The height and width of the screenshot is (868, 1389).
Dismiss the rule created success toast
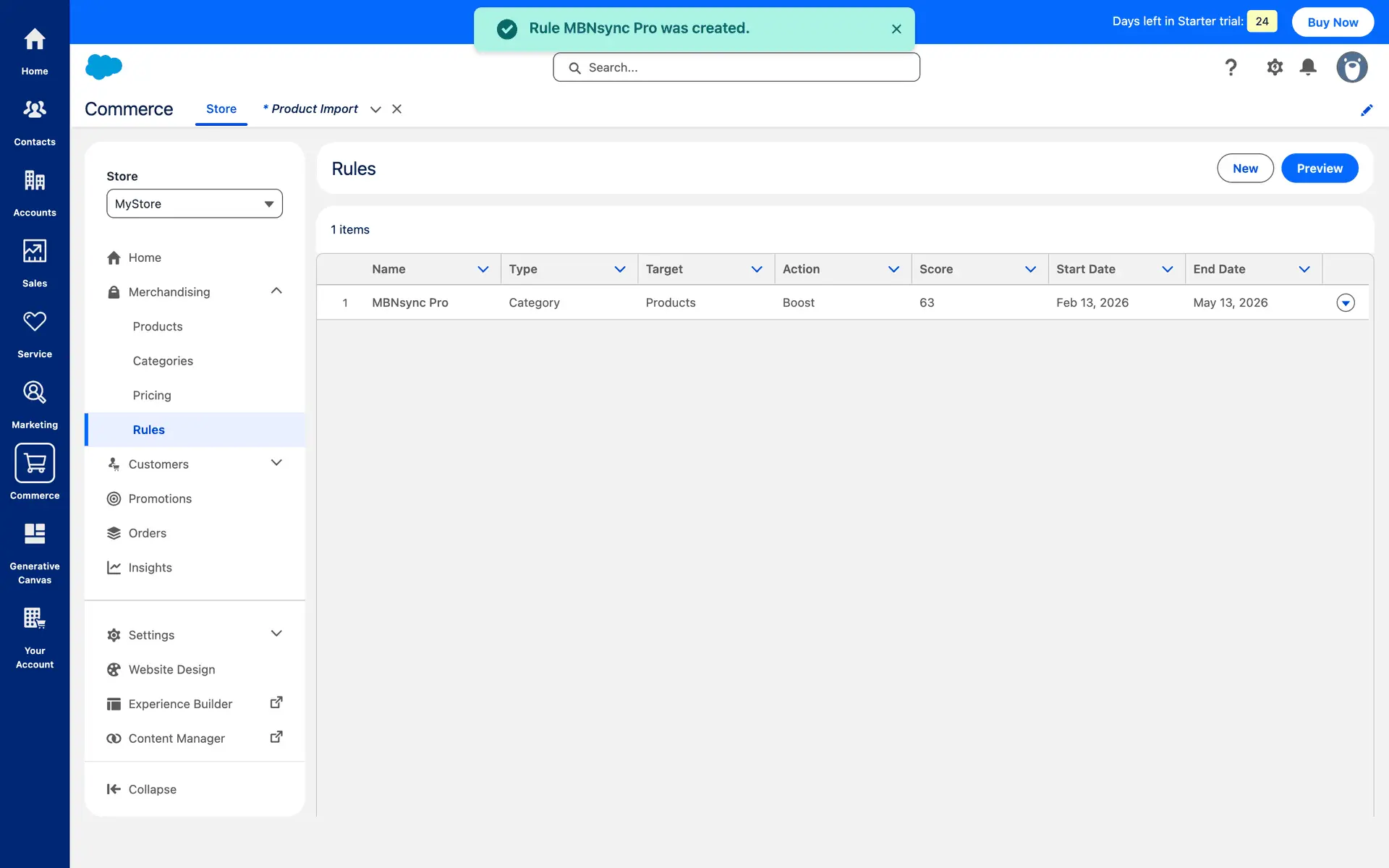pyautogui.click(x=896, y=29)
